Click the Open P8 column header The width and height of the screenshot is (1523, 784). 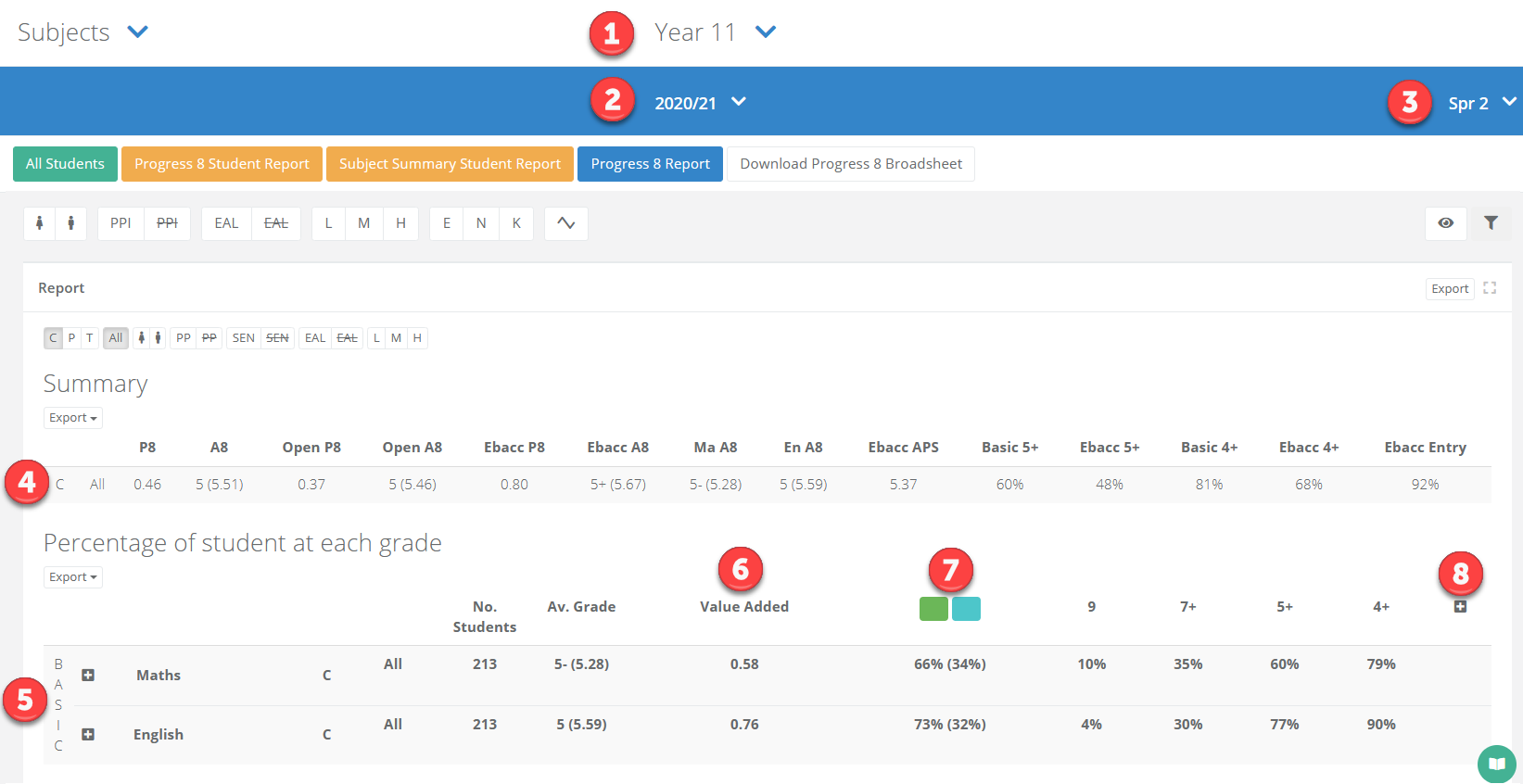click(311, 448)
